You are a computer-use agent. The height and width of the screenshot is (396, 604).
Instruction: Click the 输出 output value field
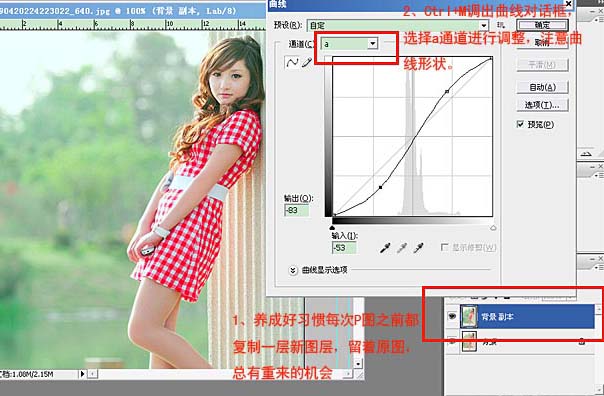297,210
